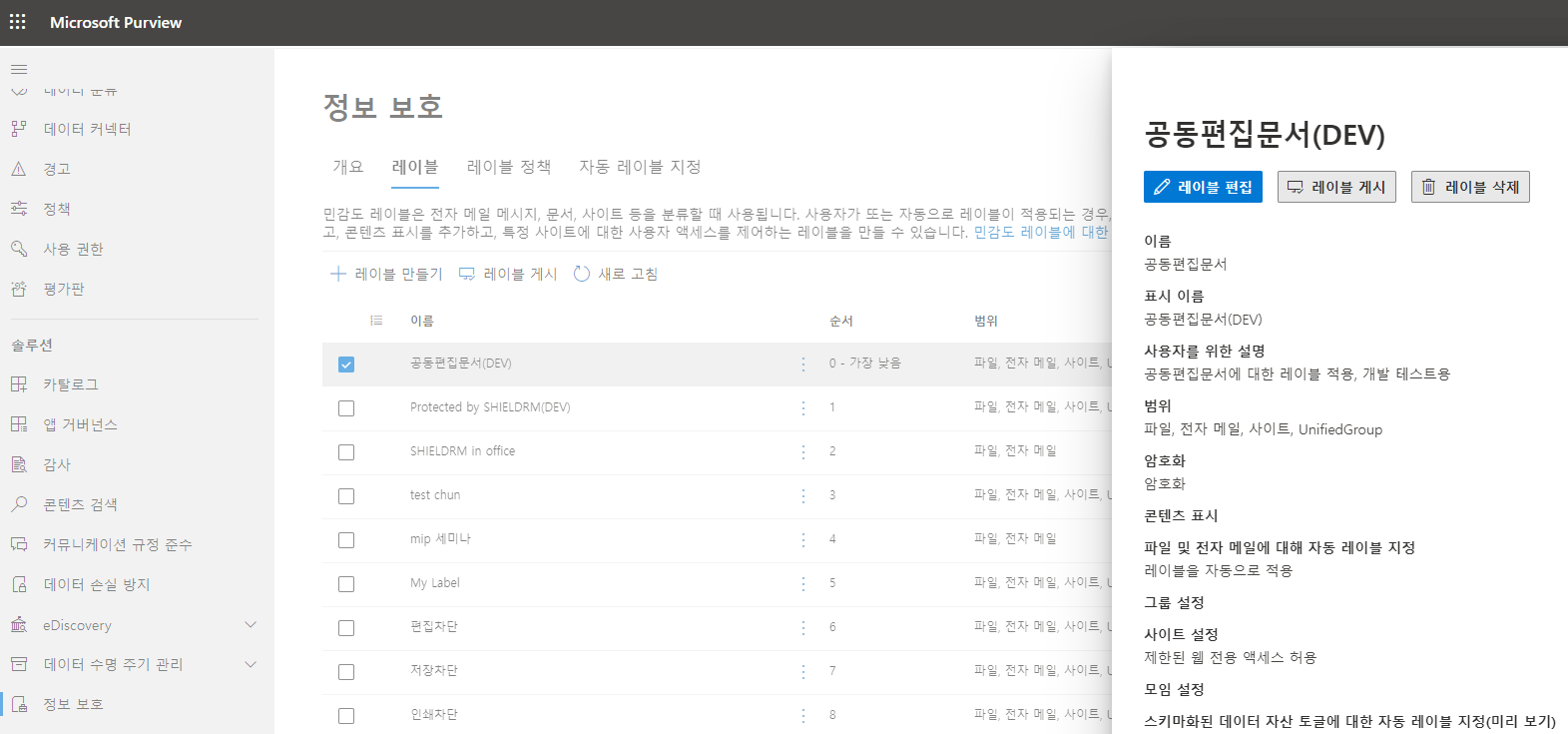The image size is (1568, 734).
Task: Check the My Label row checkbox
Action: pyautogui.click(x=346, y=584)
